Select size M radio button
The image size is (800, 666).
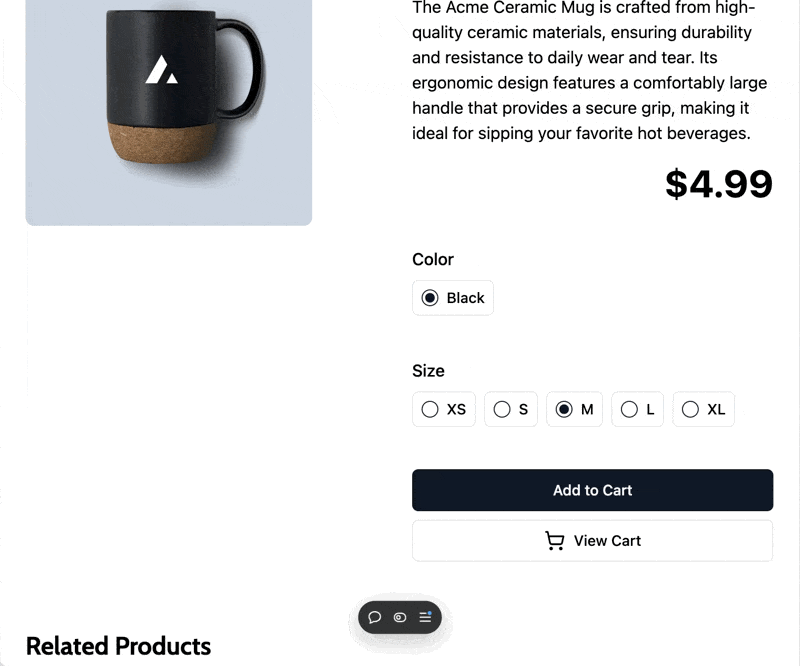[564, 409]
